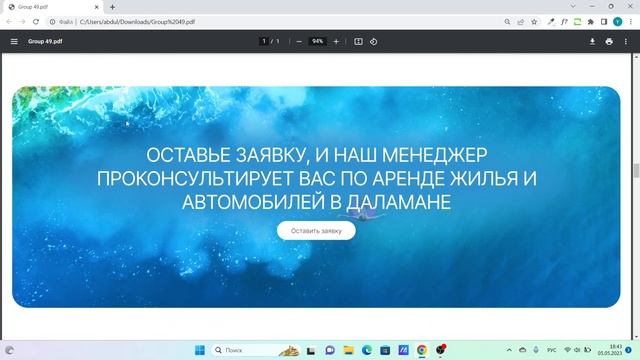Launch Microsoft Edge from taskbar
This screenshot has width=640, height=360.
[x=367, y=350]
